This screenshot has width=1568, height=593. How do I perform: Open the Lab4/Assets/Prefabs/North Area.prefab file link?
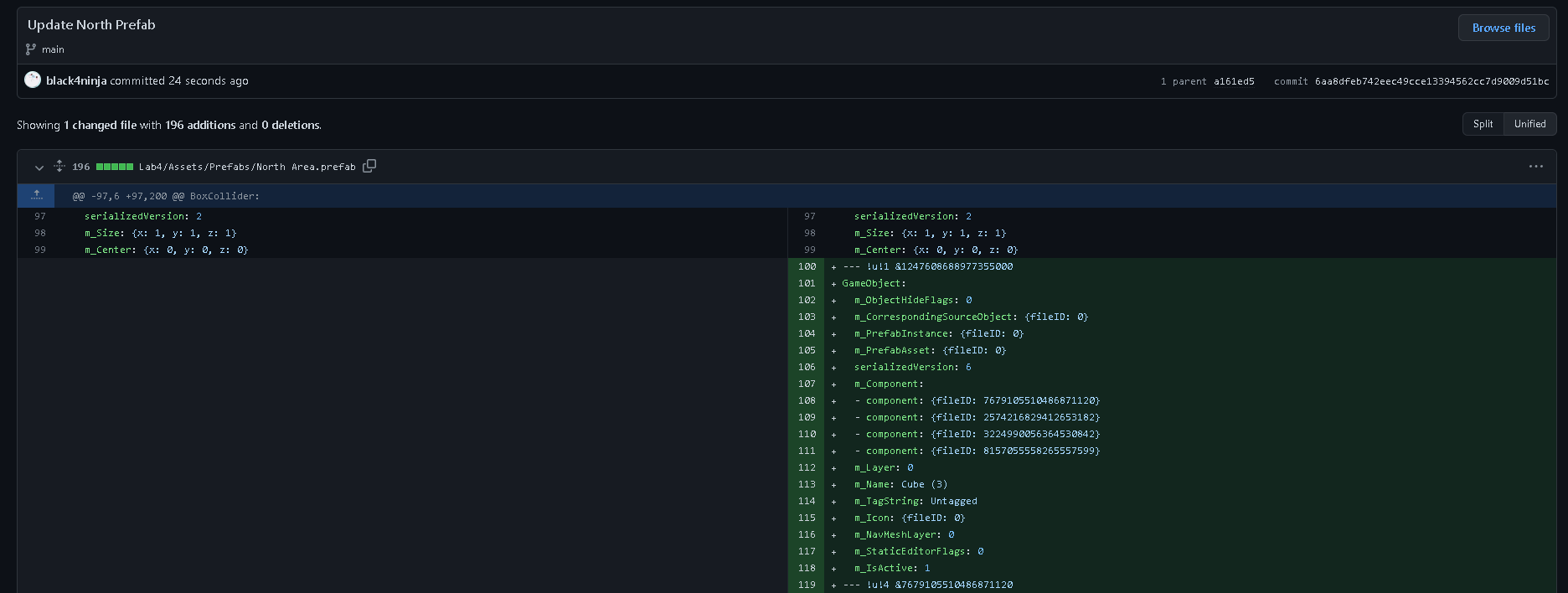247,167
